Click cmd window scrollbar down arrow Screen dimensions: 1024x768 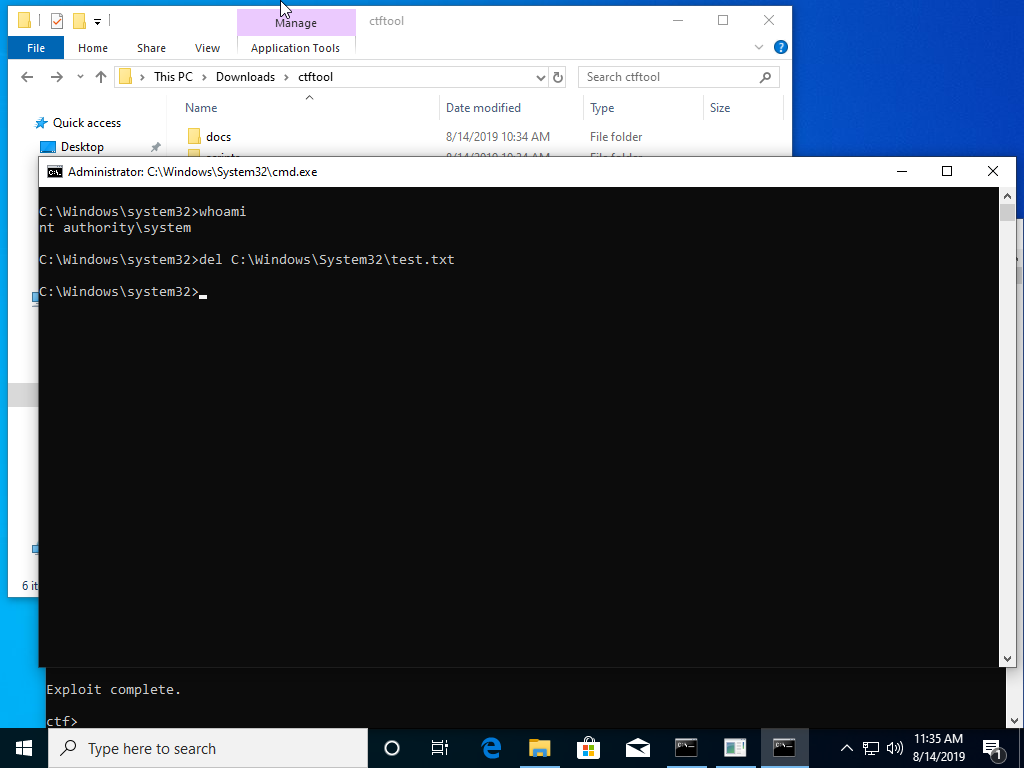click(1007, 659)
